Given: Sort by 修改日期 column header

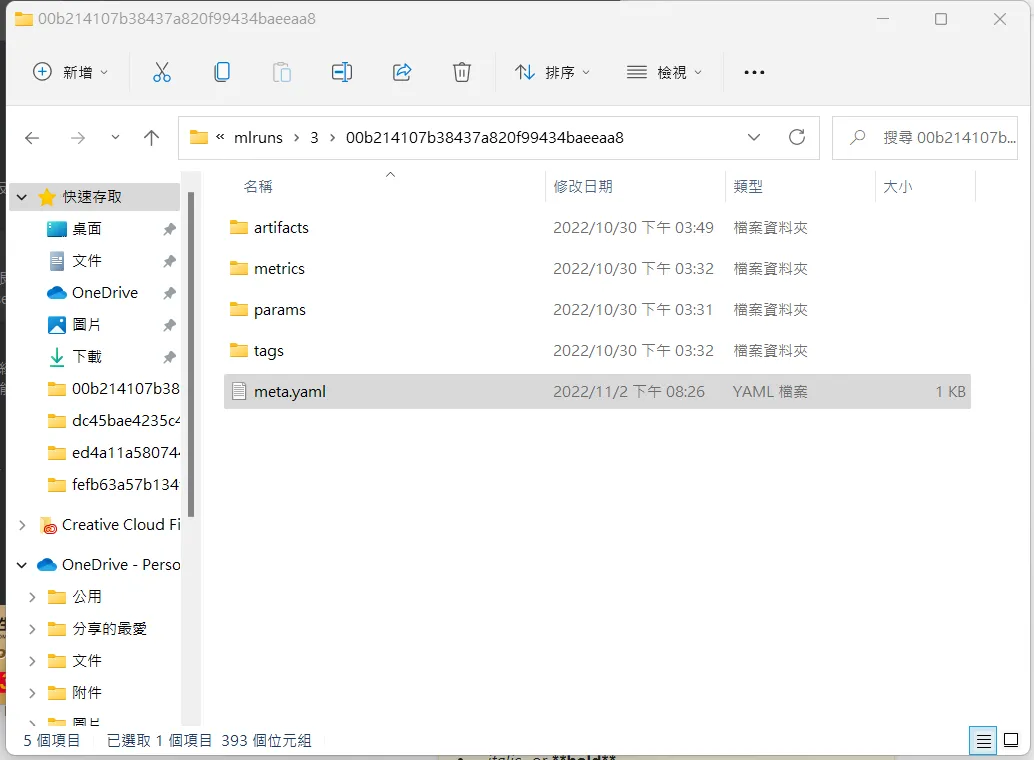Looking at the screenshot, I should click(583, 187).
